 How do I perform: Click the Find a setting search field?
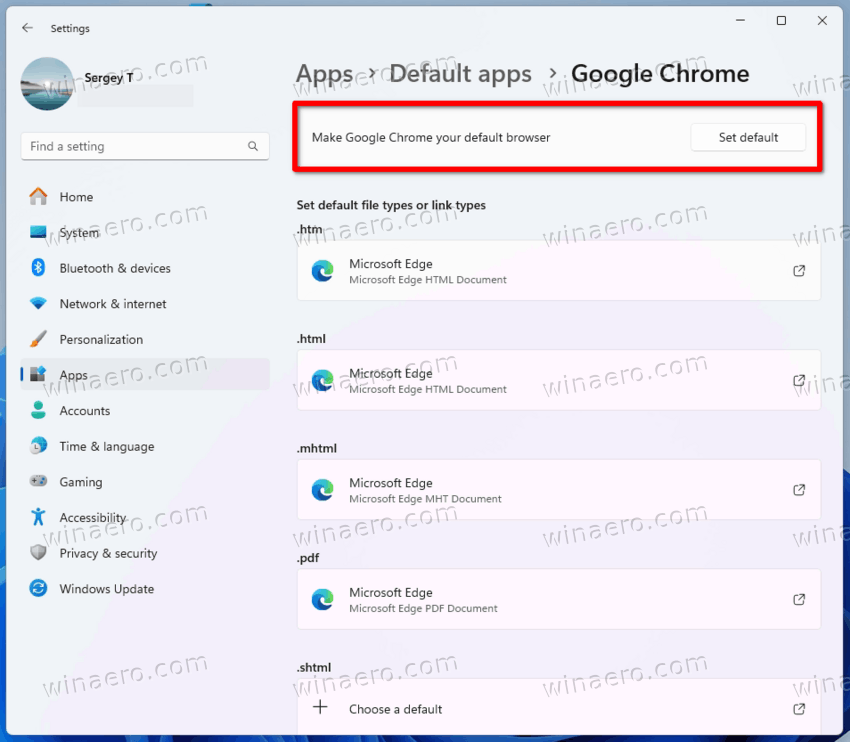click(x=145, y=146)
